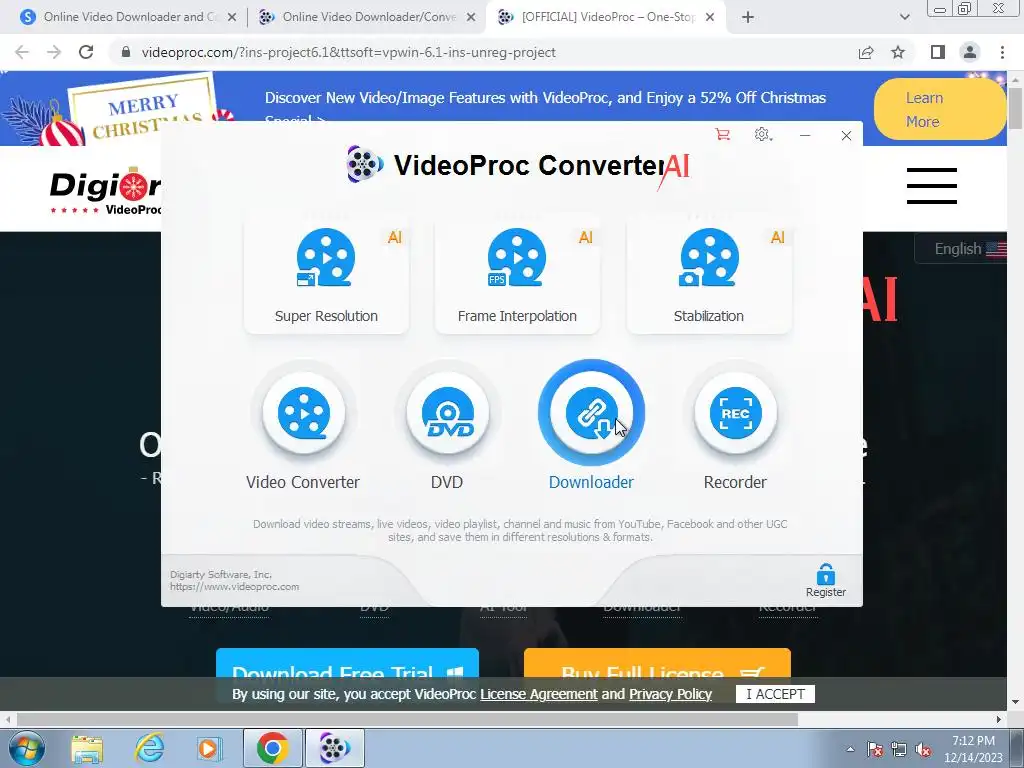Click the shopping cart icon in VideoProc

tap(722, 135)
